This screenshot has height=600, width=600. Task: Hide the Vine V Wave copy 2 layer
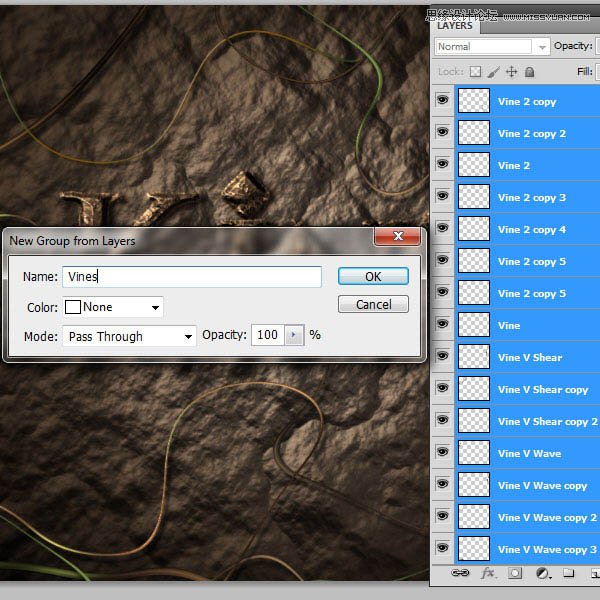(x=442, y=516)
